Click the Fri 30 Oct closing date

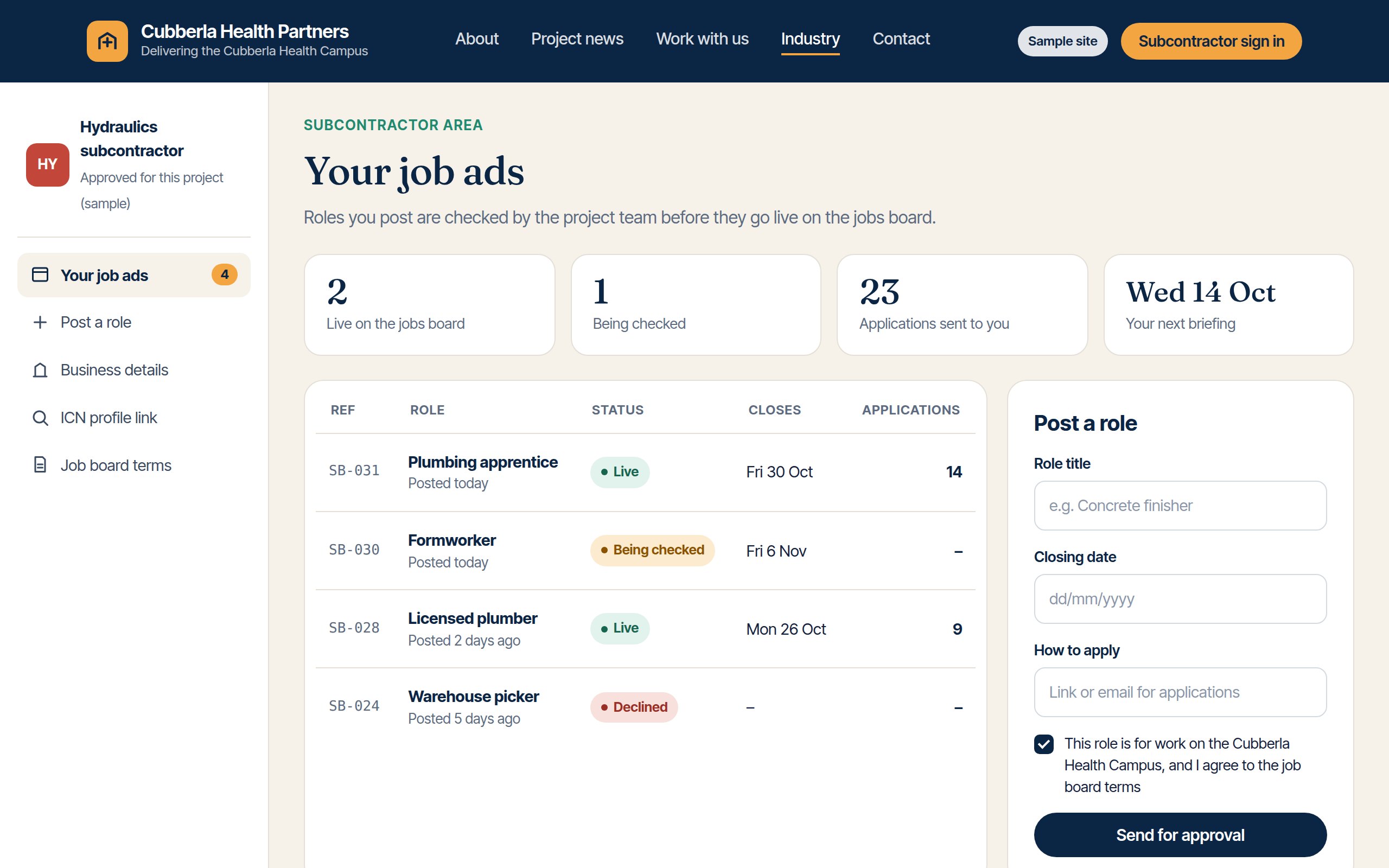pyautogui.click(x=780, y=472)
